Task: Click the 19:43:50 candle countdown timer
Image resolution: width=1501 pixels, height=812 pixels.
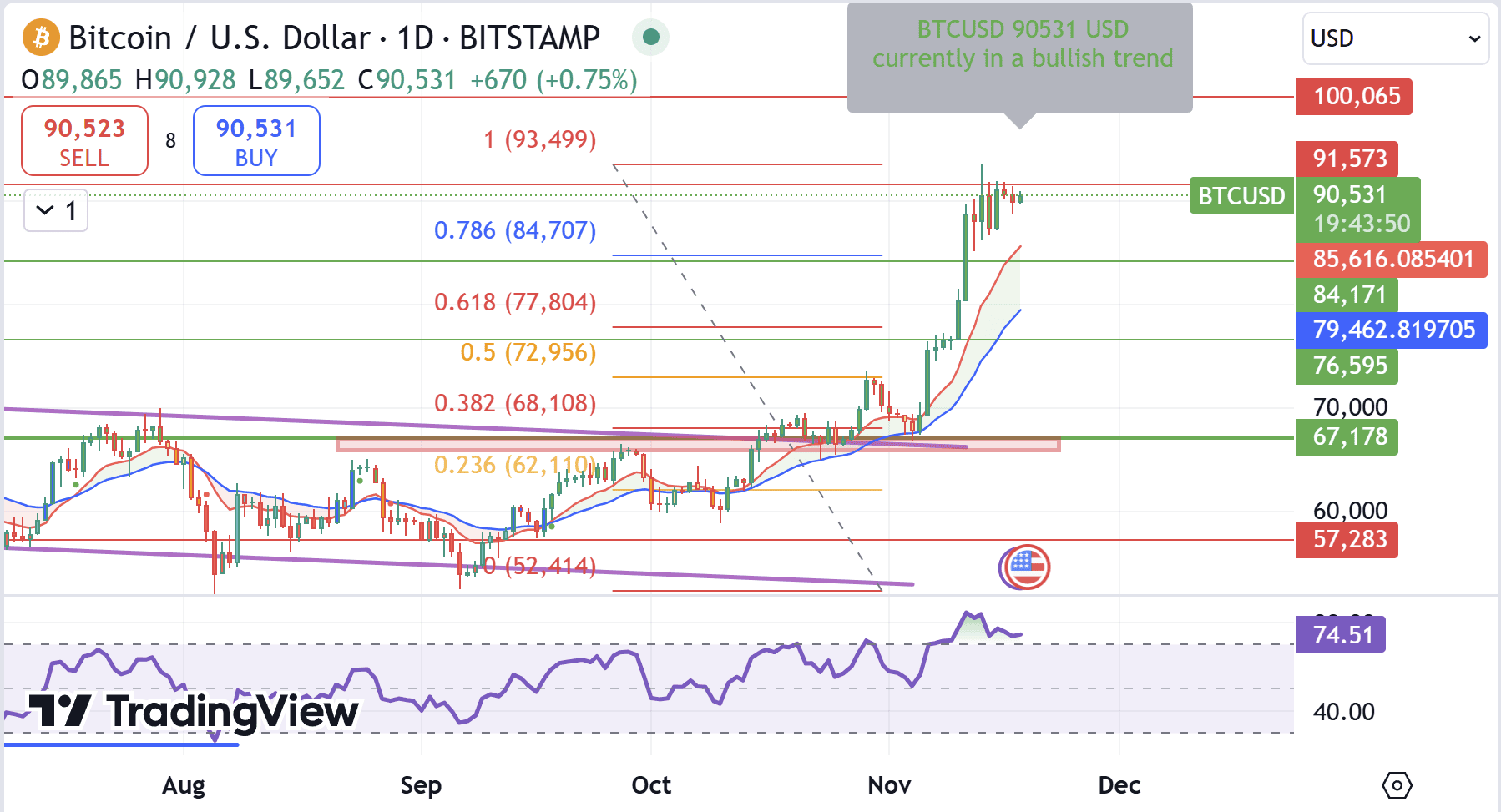Action: click(1361, 224)
